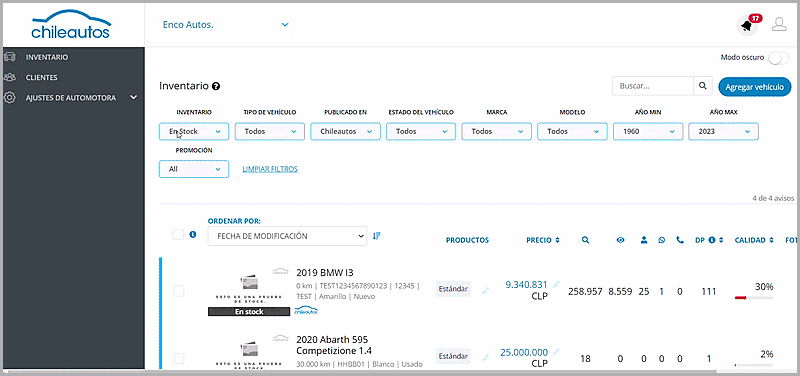
Task: Click the Limpiar filtros link
Action: 270,169
